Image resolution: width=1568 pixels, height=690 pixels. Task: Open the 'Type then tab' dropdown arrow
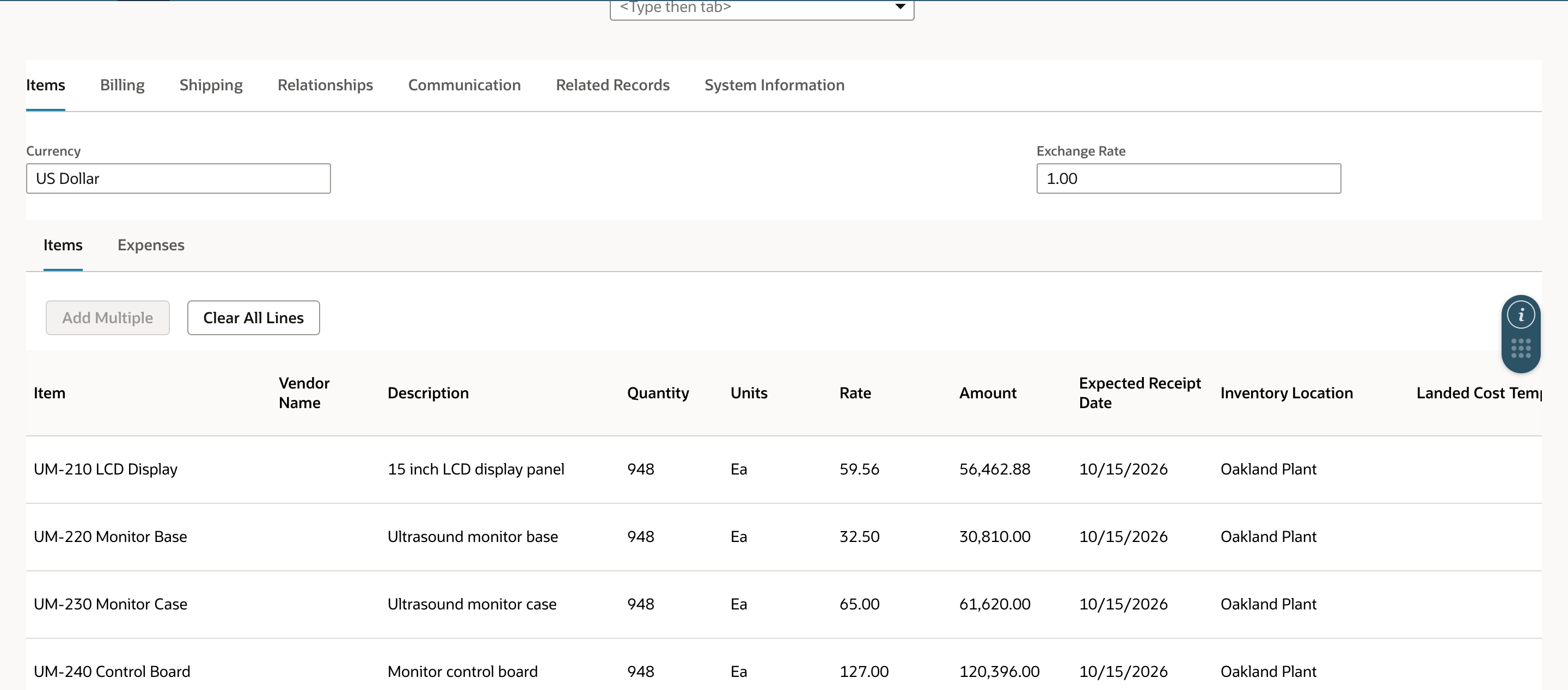tap(899, 7)
